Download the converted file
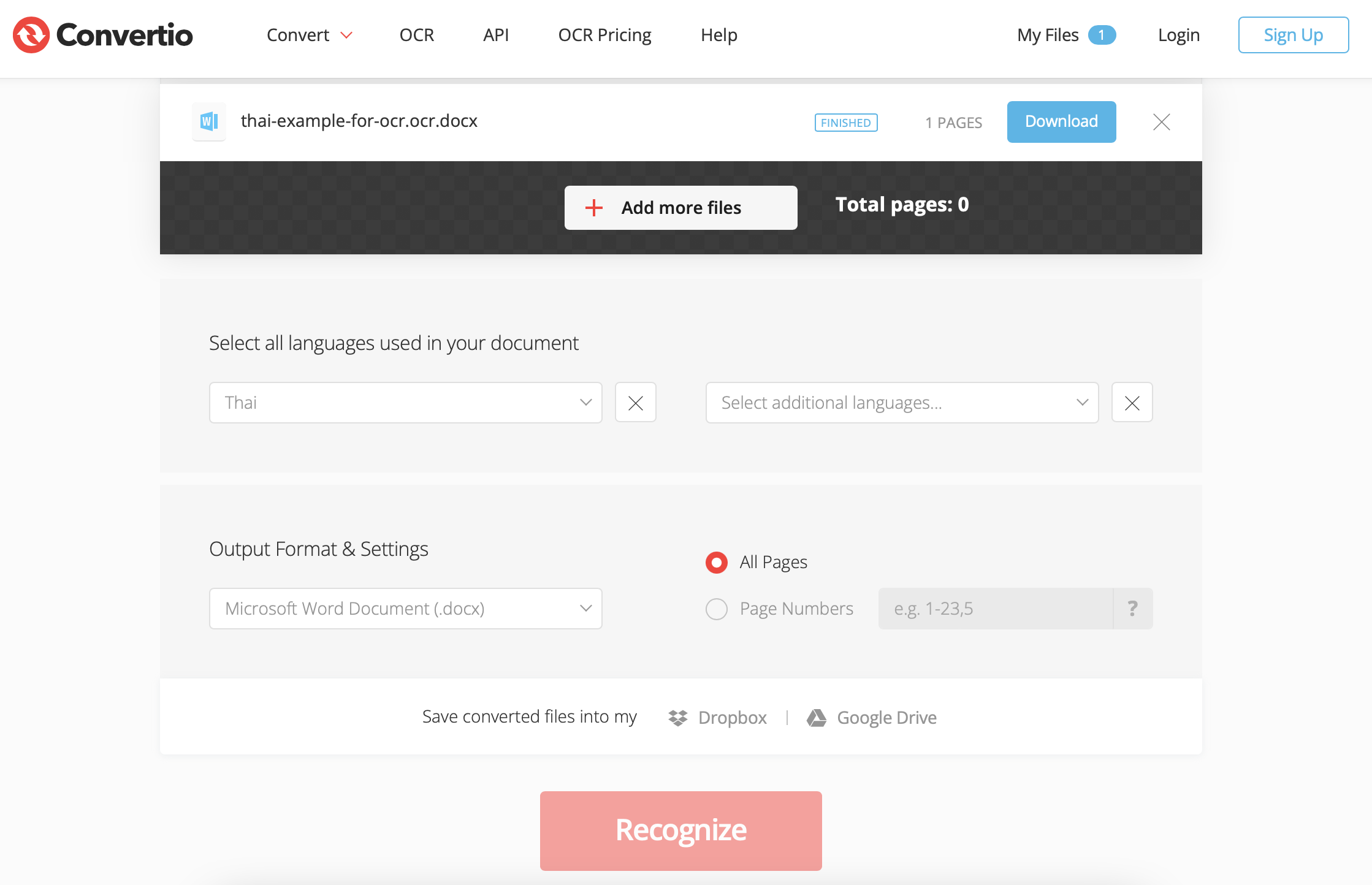The image size is (1372, 885). [x=1061, y=121]
